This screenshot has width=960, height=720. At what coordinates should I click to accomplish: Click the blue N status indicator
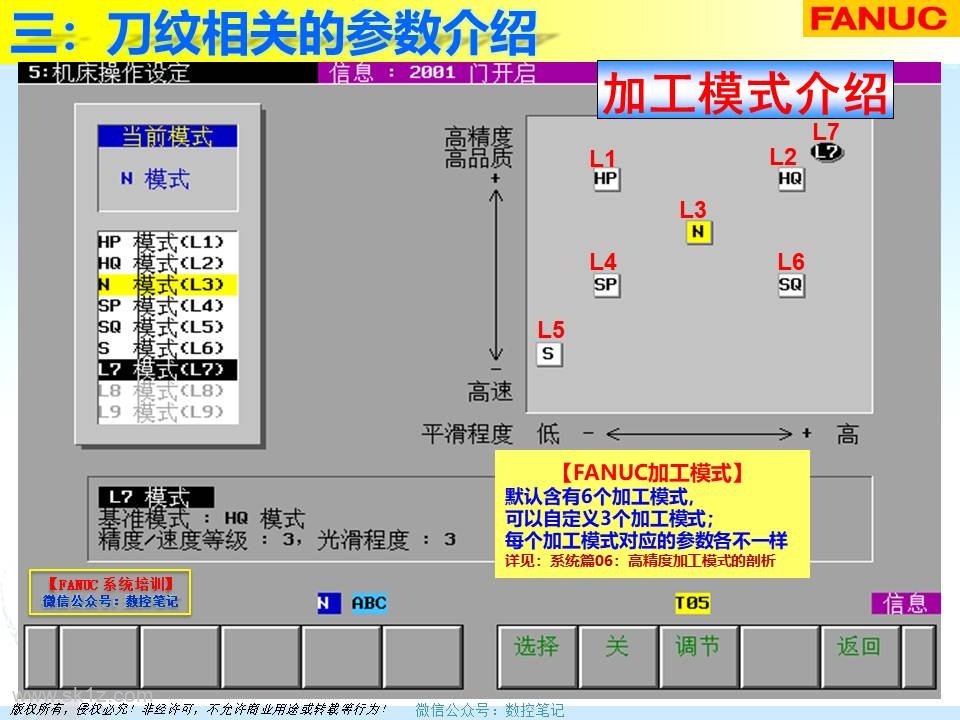click(x=328, y=603)
